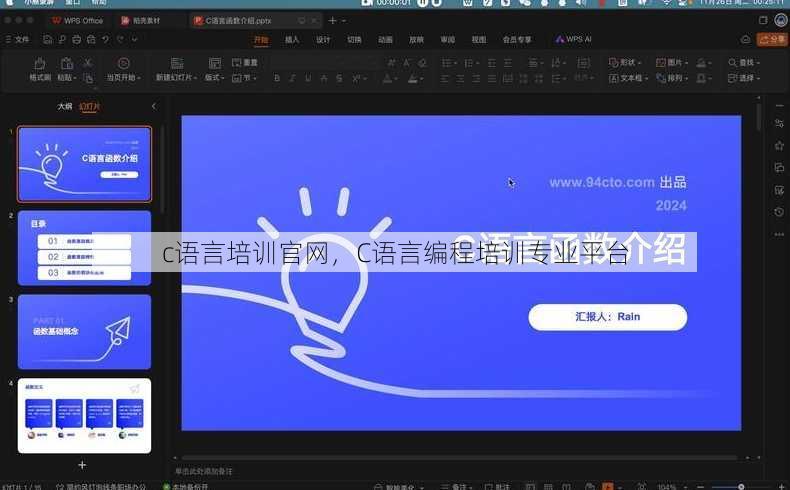Open the user account avatar
The image size is (790, 490).
pyautogui.click(x=781, y=21)
